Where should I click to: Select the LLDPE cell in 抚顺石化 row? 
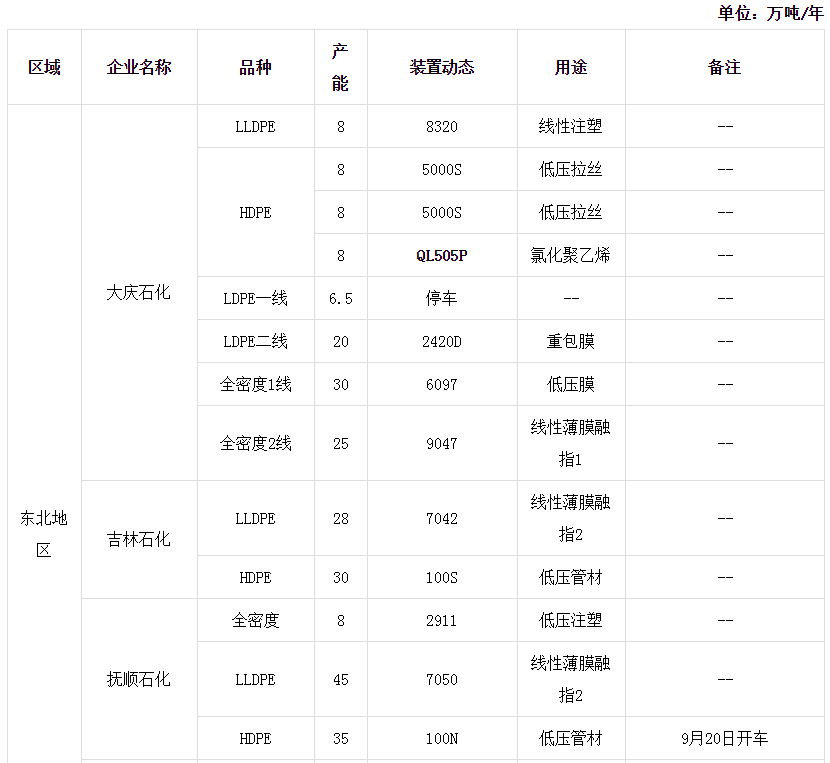point(256,679)
